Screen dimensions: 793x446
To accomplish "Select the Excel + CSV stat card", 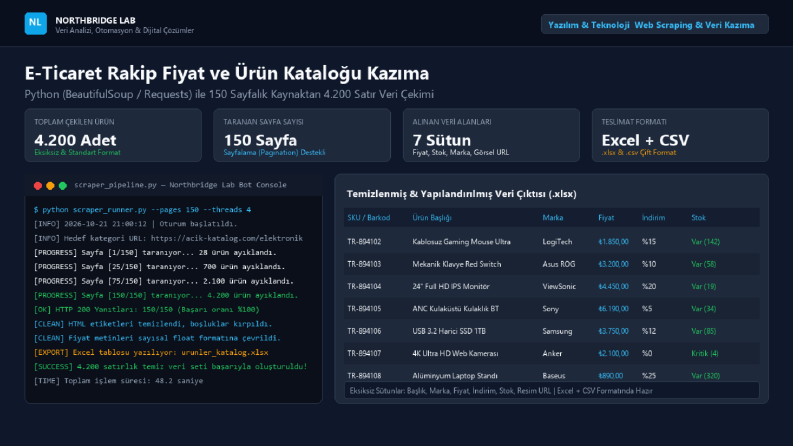I will point(680,135).
